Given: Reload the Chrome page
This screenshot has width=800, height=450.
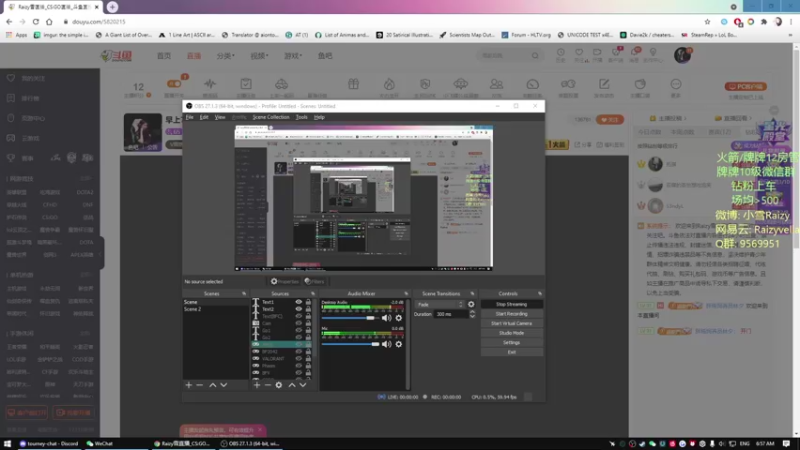Looking at the screenshot, I should pyautogui.click(x=36, y=22).
